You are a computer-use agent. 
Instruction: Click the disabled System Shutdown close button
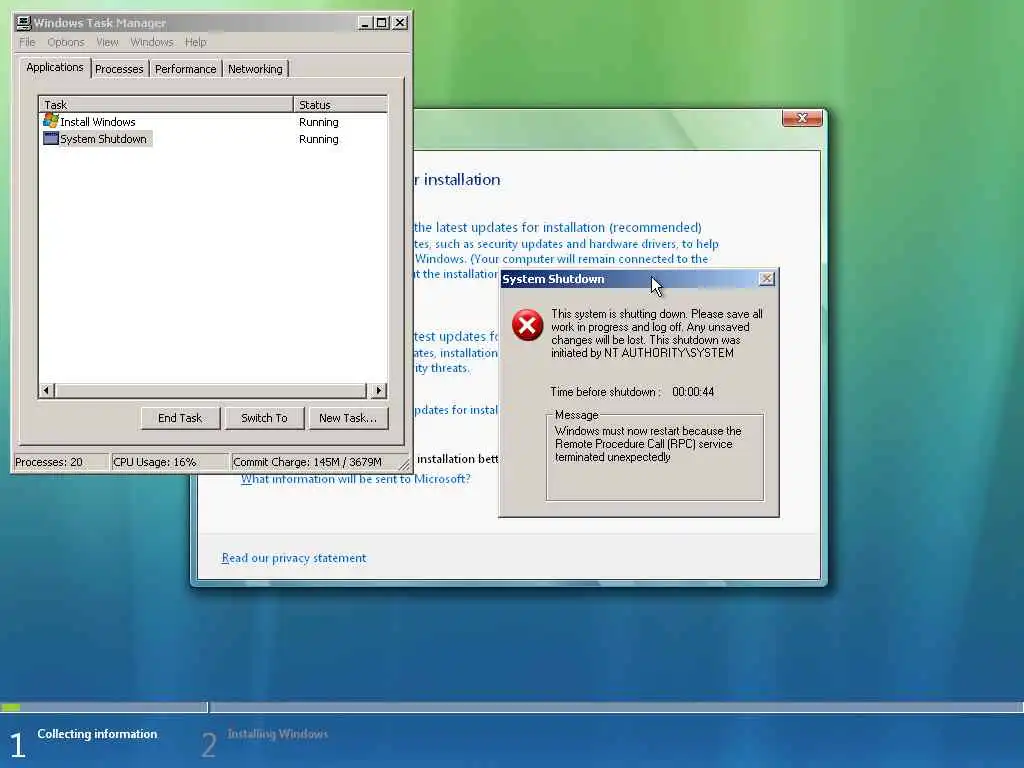click(767, 279)
